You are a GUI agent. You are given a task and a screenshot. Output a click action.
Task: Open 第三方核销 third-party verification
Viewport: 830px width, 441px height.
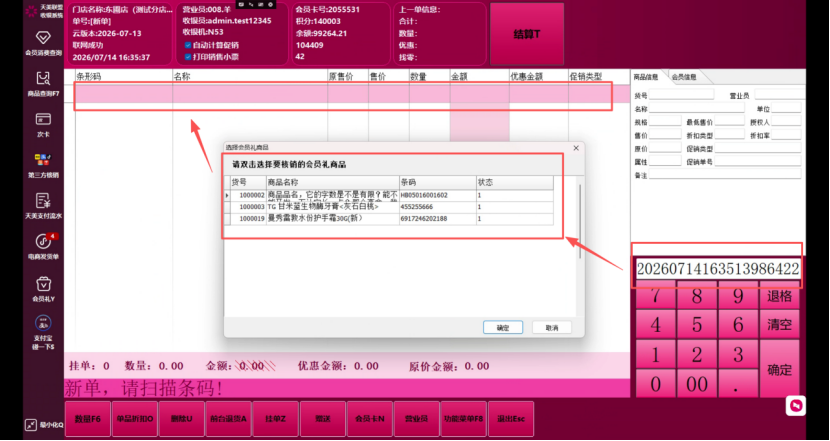point(43,166)
